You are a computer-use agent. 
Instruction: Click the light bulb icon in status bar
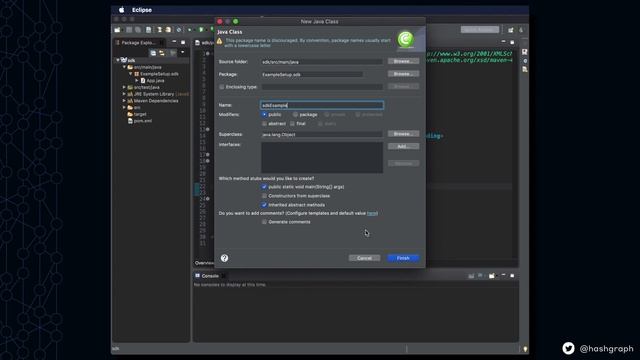point(525,349)
